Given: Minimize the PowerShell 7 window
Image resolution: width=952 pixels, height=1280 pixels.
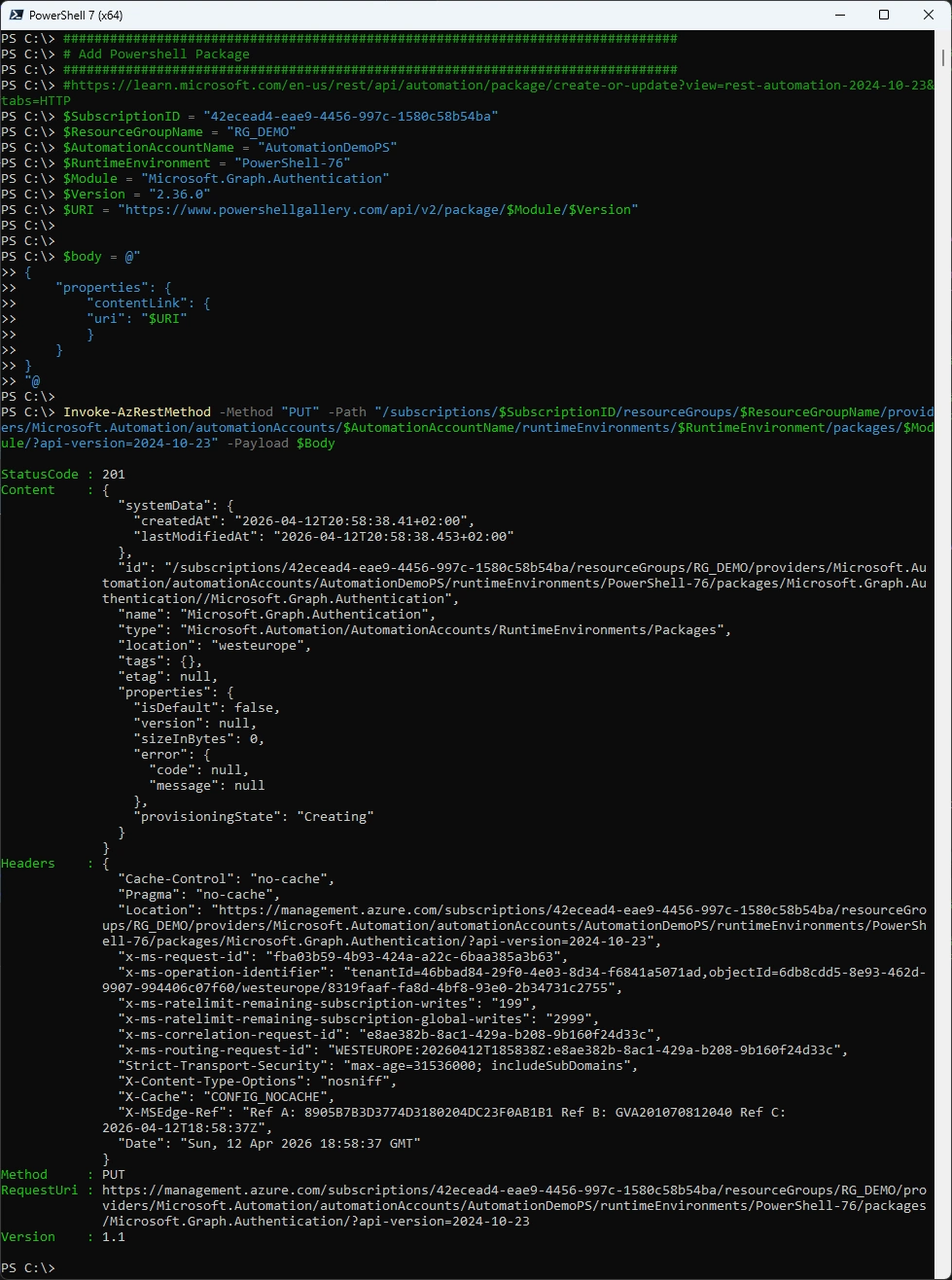Looking at the screenshot, I should (839, 16).
